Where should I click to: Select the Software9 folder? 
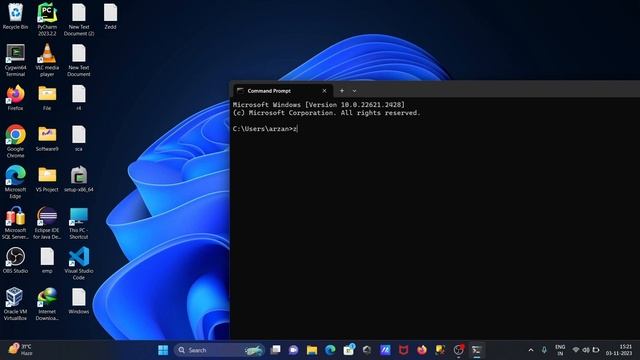coord(47,138)
